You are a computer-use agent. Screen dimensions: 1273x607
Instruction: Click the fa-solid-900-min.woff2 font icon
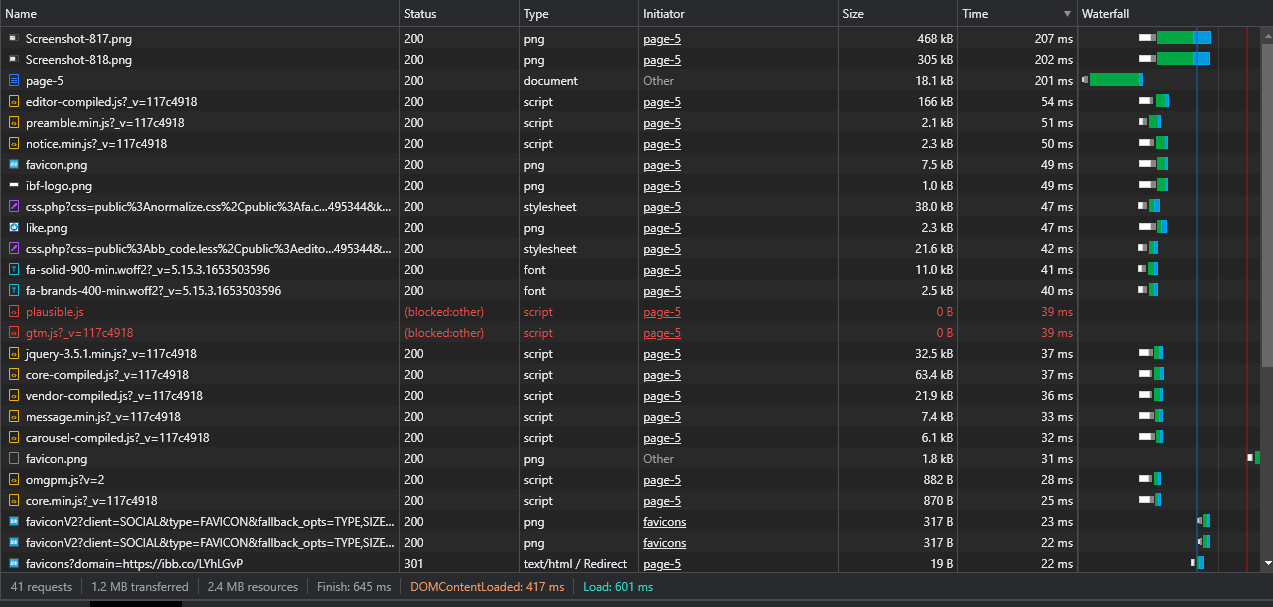point(14,270)
